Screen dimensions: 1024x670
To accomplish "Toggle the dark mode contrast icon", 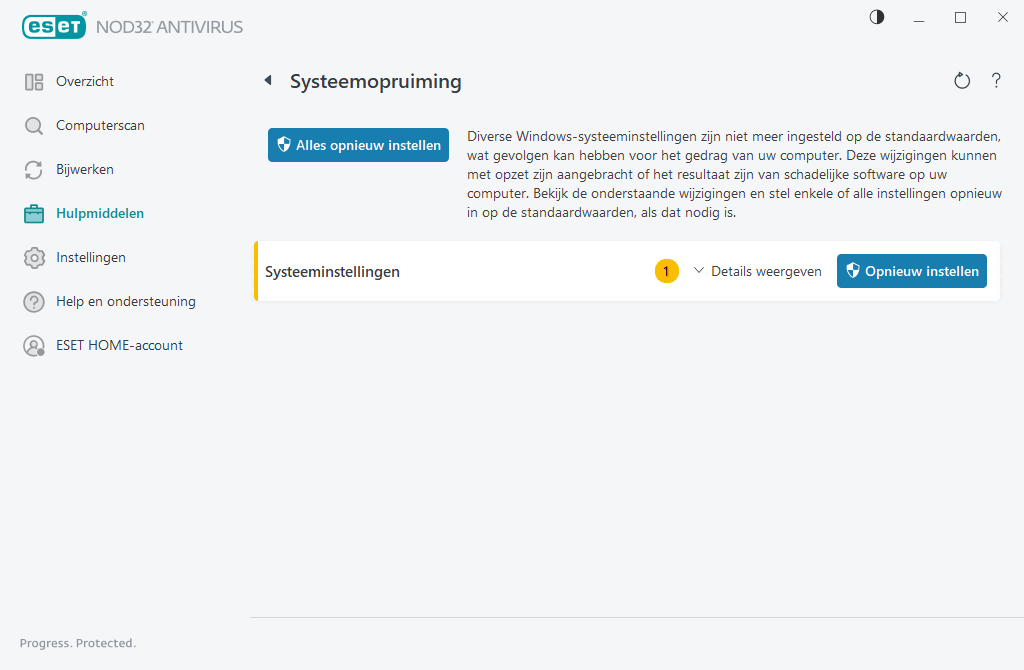I will 876,17.
